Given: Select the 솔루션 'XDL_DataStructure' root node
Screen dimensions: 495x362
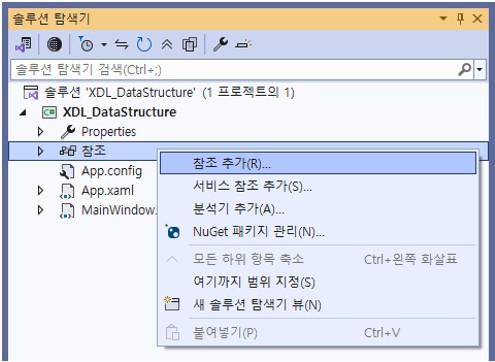Looking at the screenshot, I should pyautogui.click(x=169, y=92).
